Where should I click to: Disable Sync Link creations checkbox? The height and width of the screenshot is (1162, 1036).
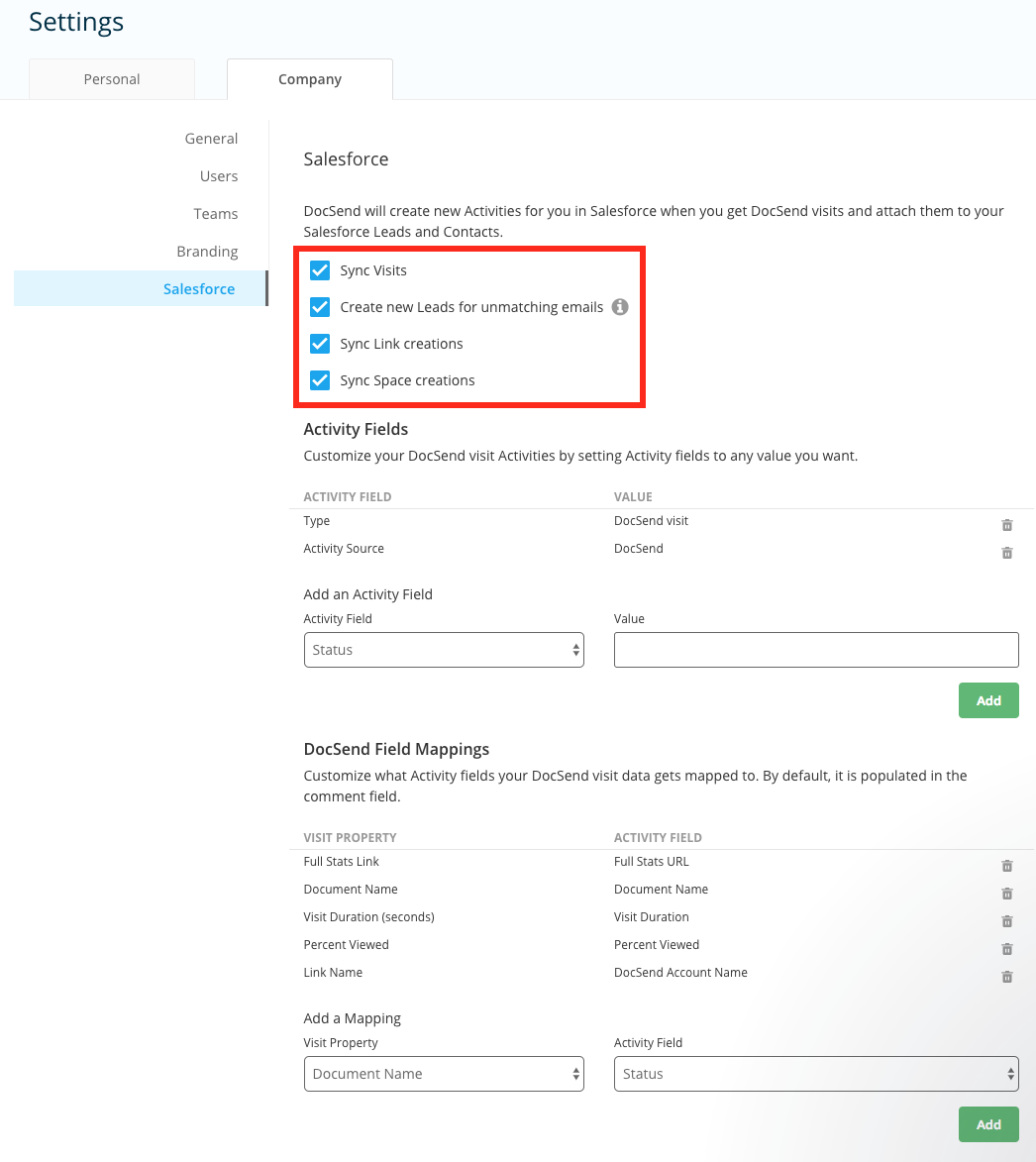320,344
